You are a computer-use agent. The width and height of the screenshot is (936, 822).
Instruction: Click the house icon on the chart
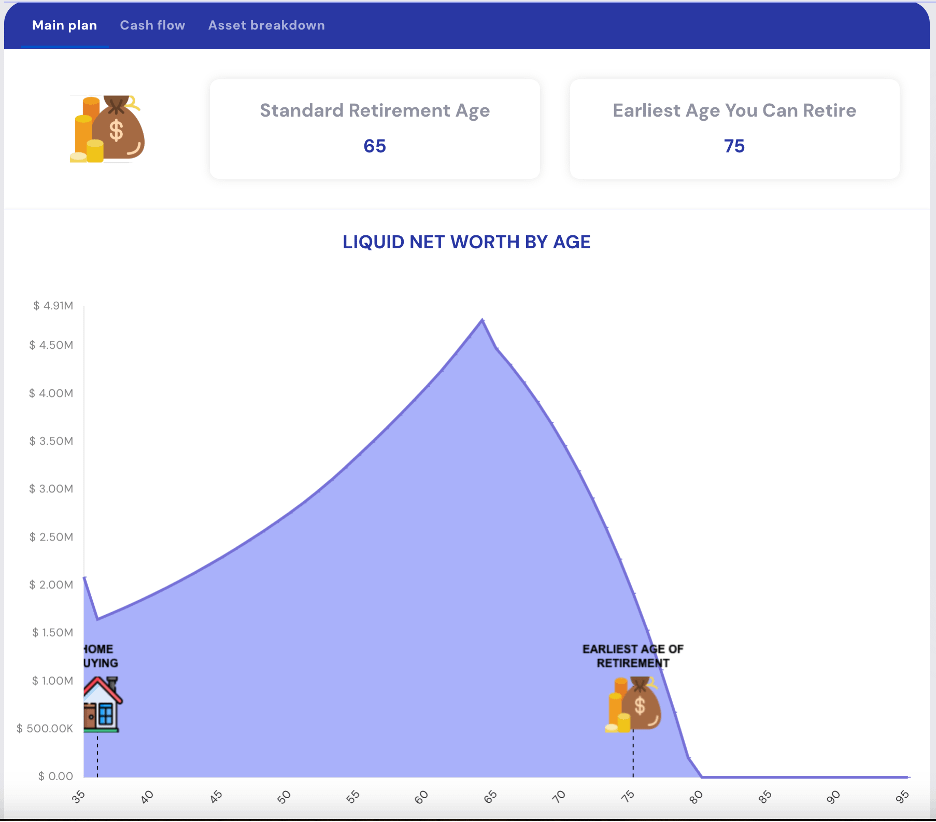(x=101, y=704)
